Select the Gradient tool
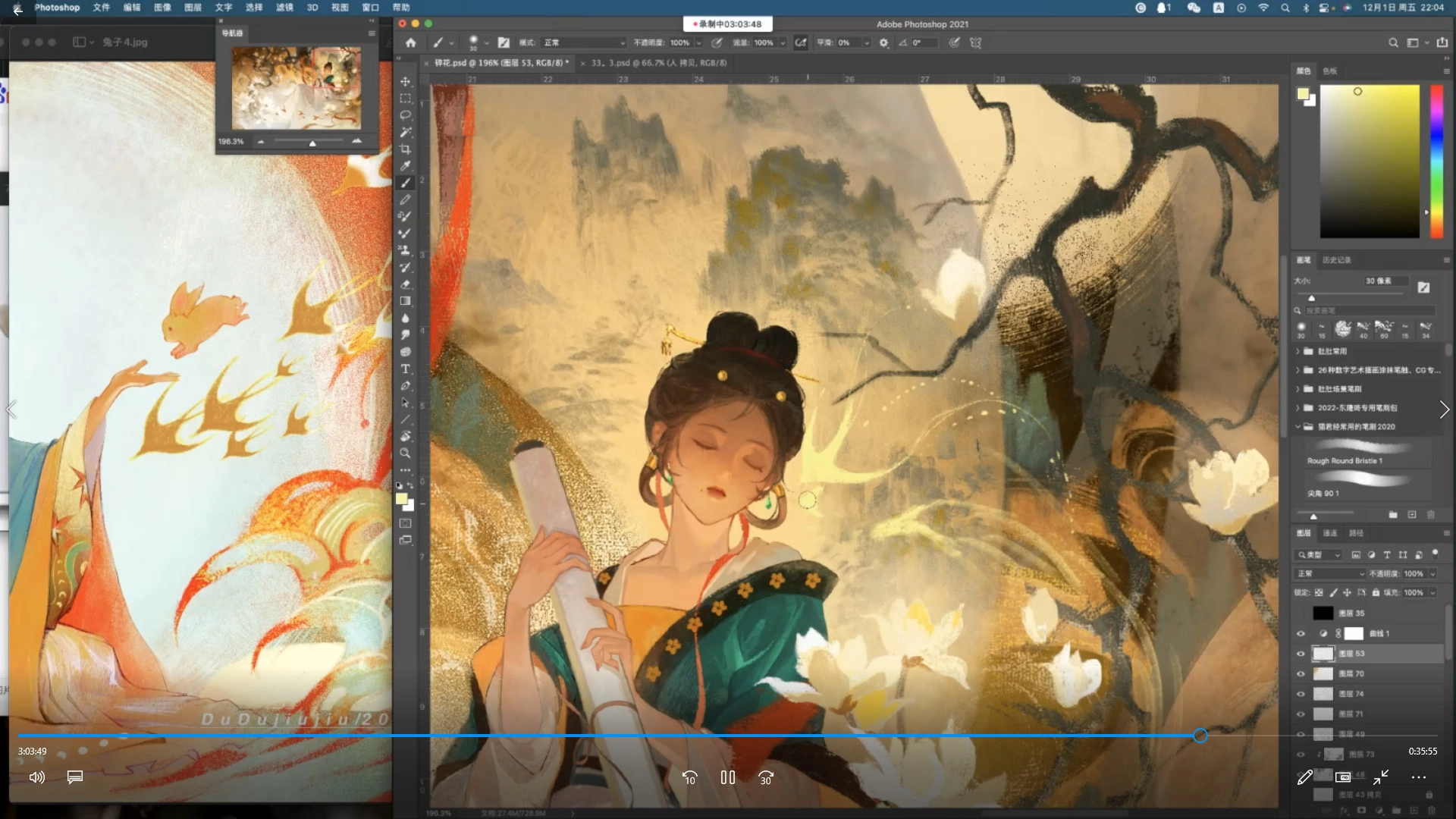The width and height of the screenshot is (1456, 819). [x=406, y=301]
